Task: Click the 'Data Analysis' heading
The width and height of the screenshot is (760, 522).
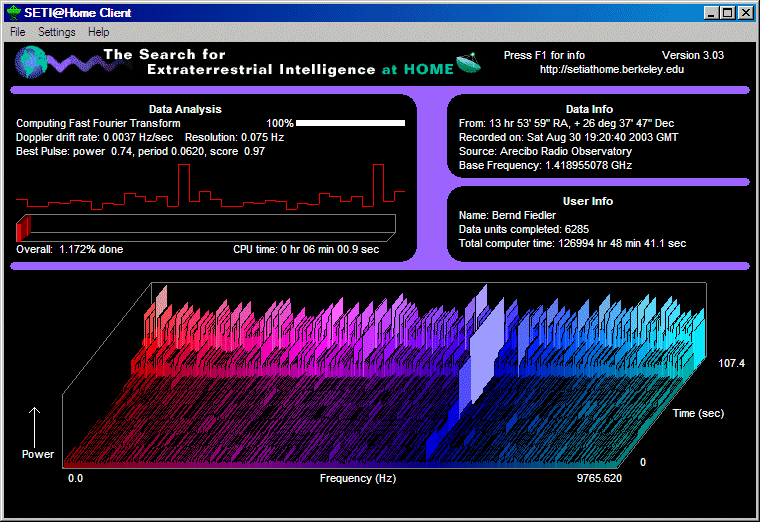Action: point(185,110)
